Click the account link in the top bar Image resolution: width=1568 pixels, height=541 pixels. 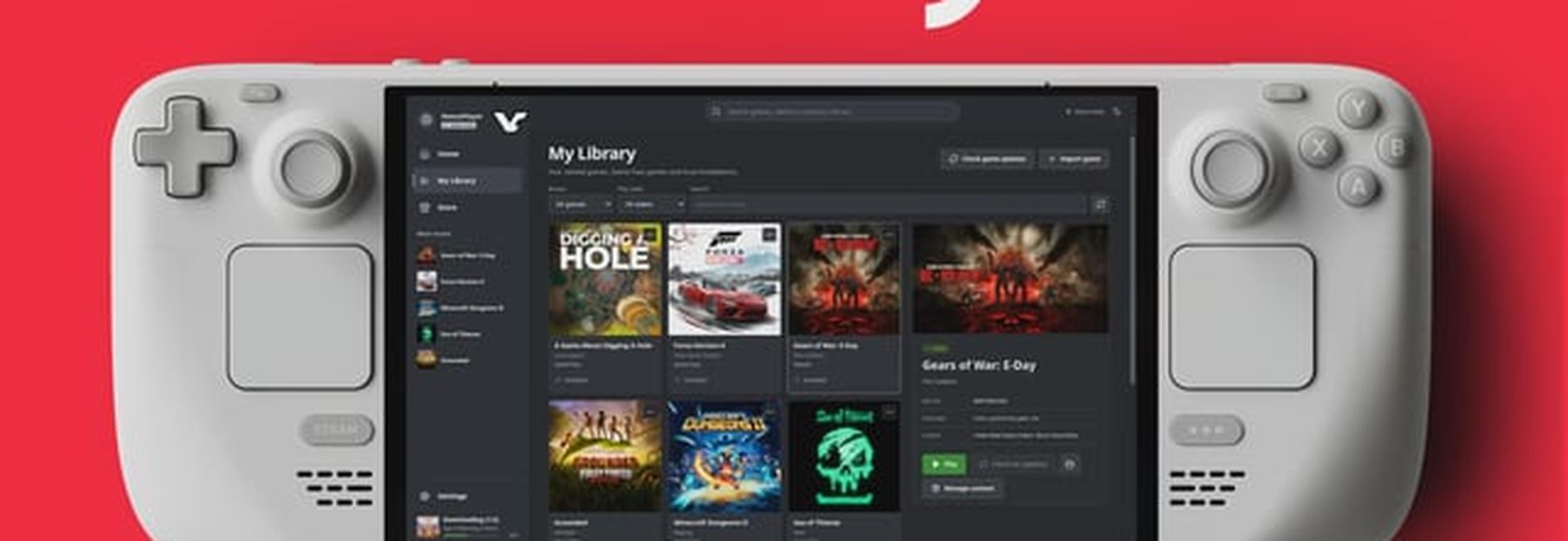tap(1085, 111)
